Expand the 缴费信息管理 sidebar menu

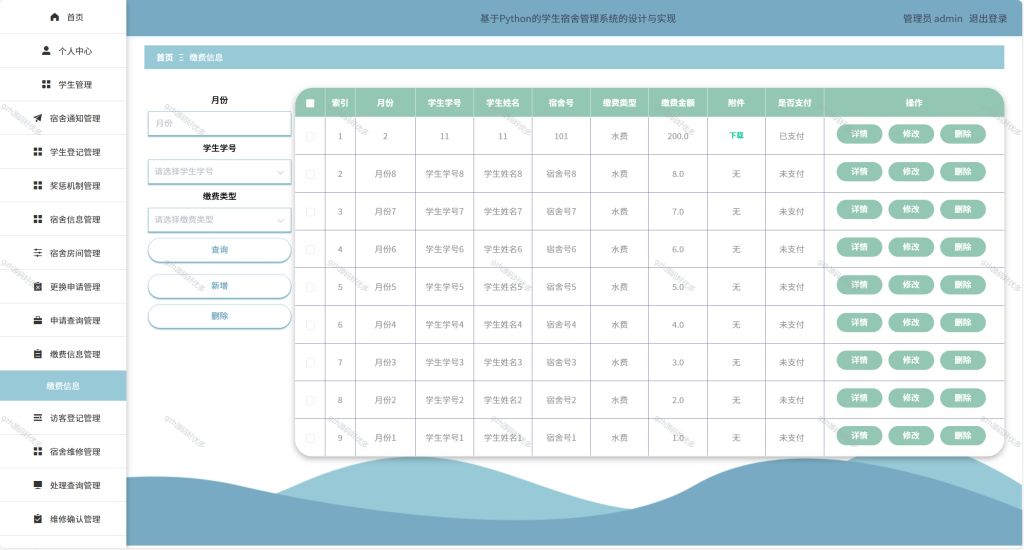click(63, 354)
